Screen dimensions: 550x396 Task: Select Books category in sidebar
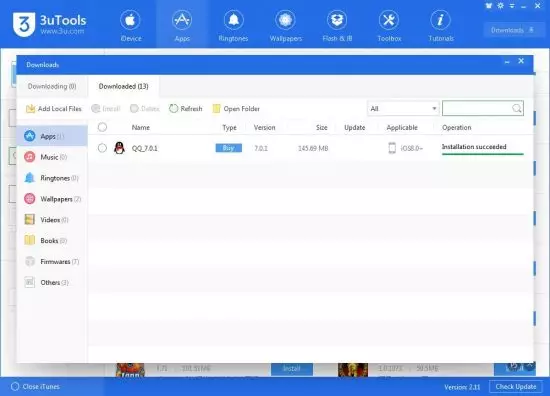pos(52,241)
